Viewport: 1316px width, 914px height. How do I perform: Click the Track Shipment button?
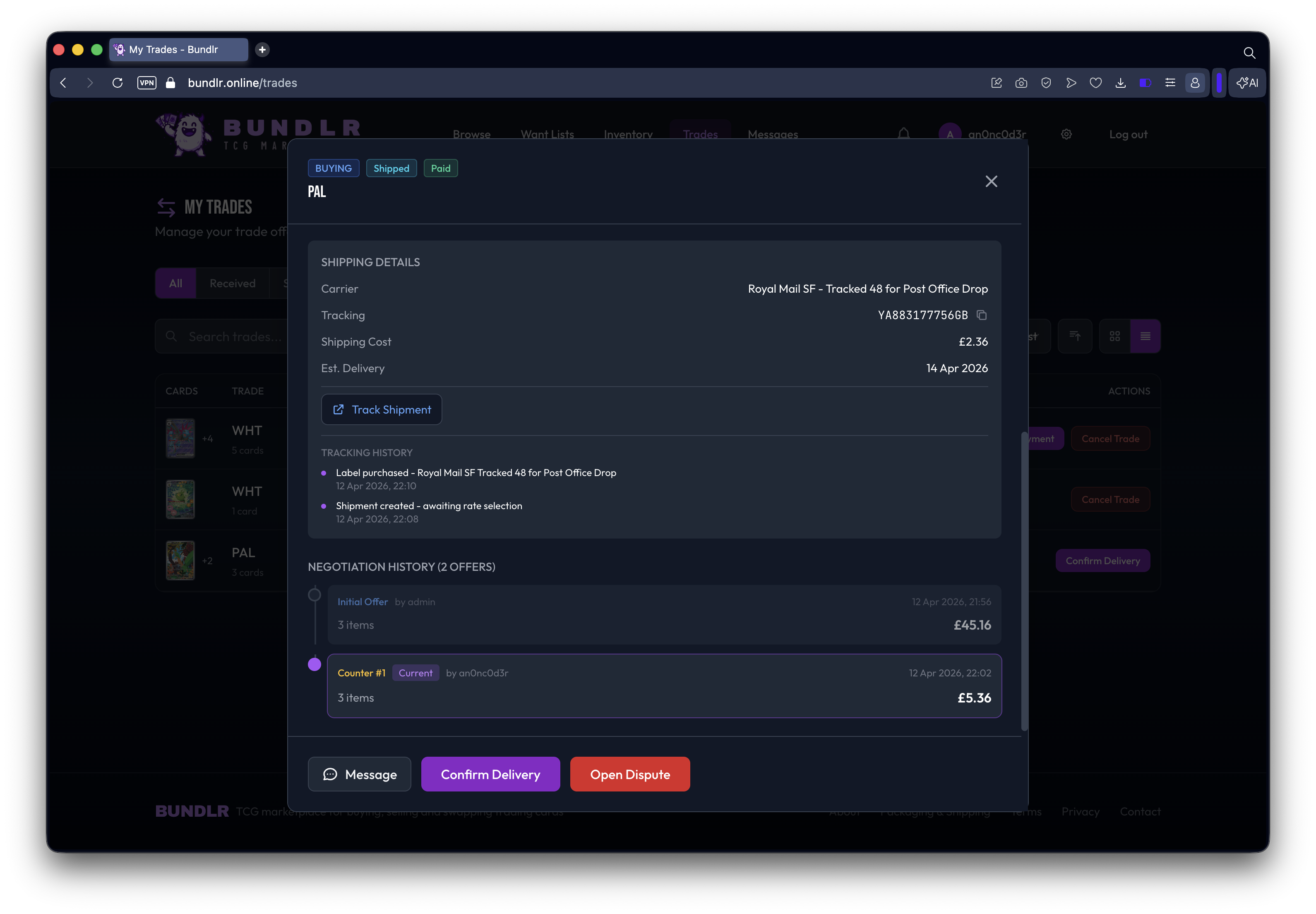coord(381,409)
